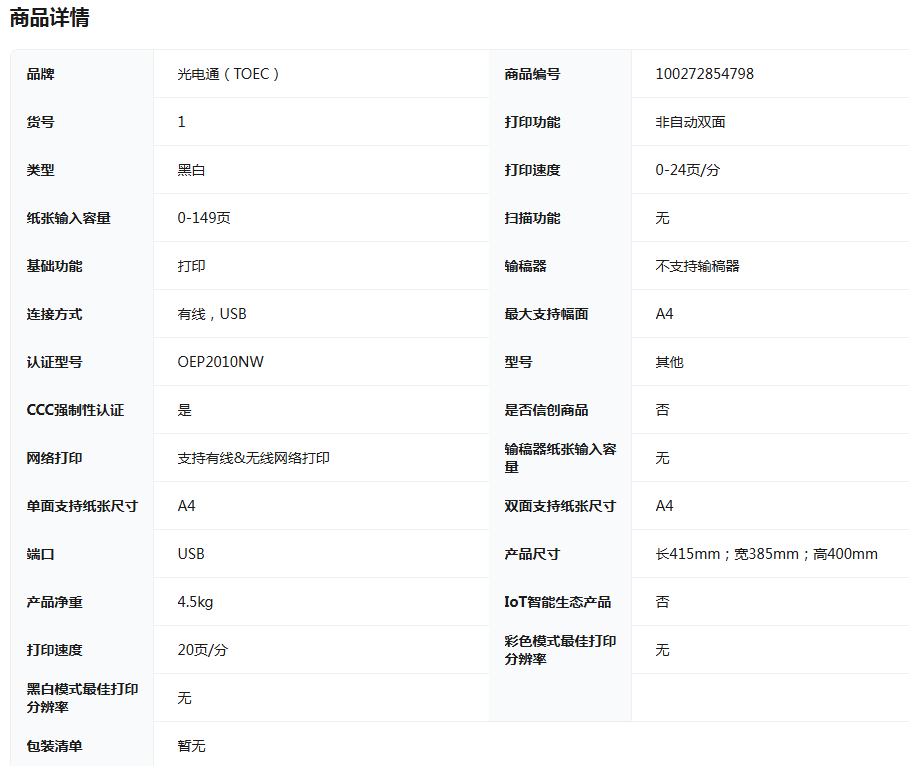Select the 非自动双面 print function value
Screen dimensions: 909x766
690,122
